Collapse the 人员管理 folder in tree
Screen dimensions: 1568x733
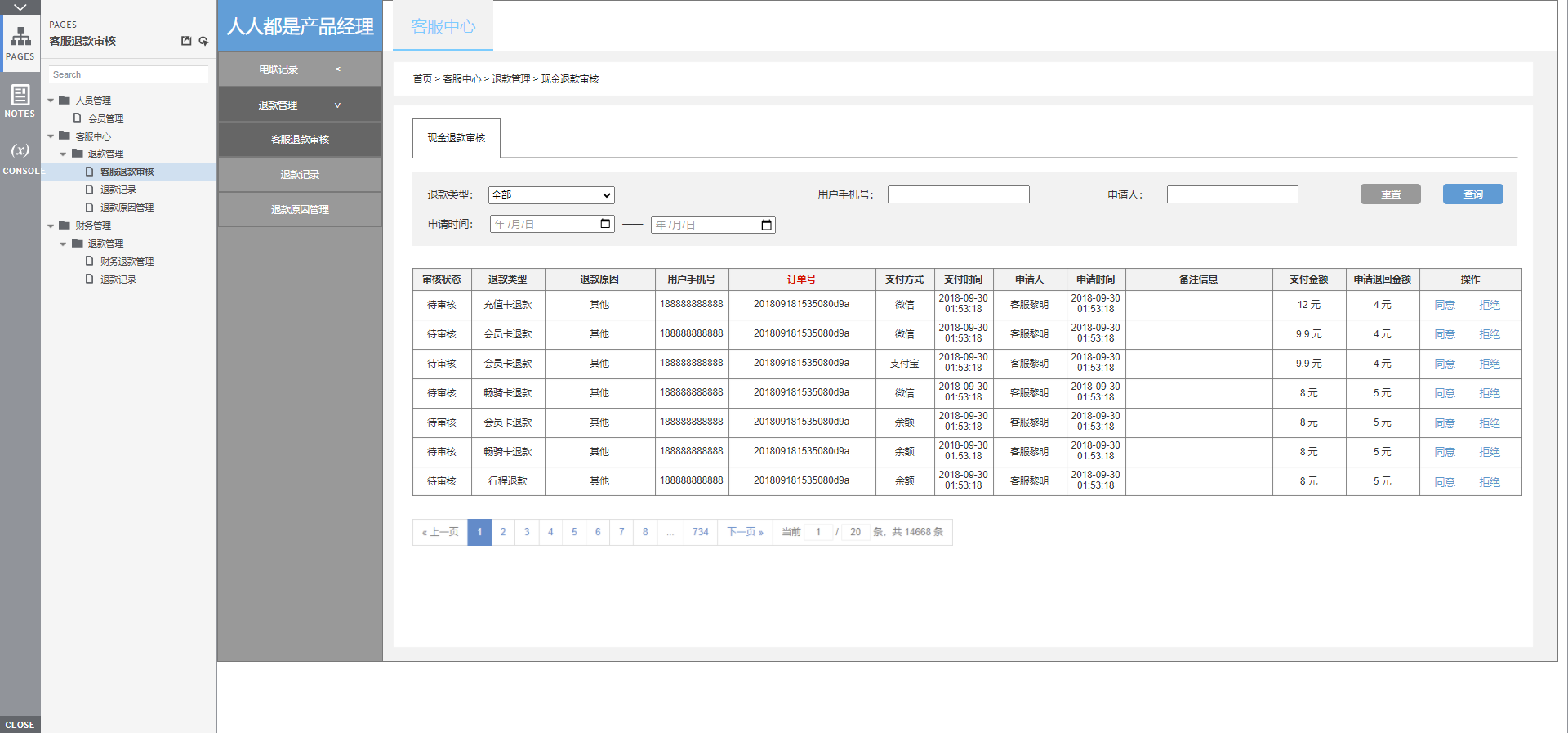(51, 101)
